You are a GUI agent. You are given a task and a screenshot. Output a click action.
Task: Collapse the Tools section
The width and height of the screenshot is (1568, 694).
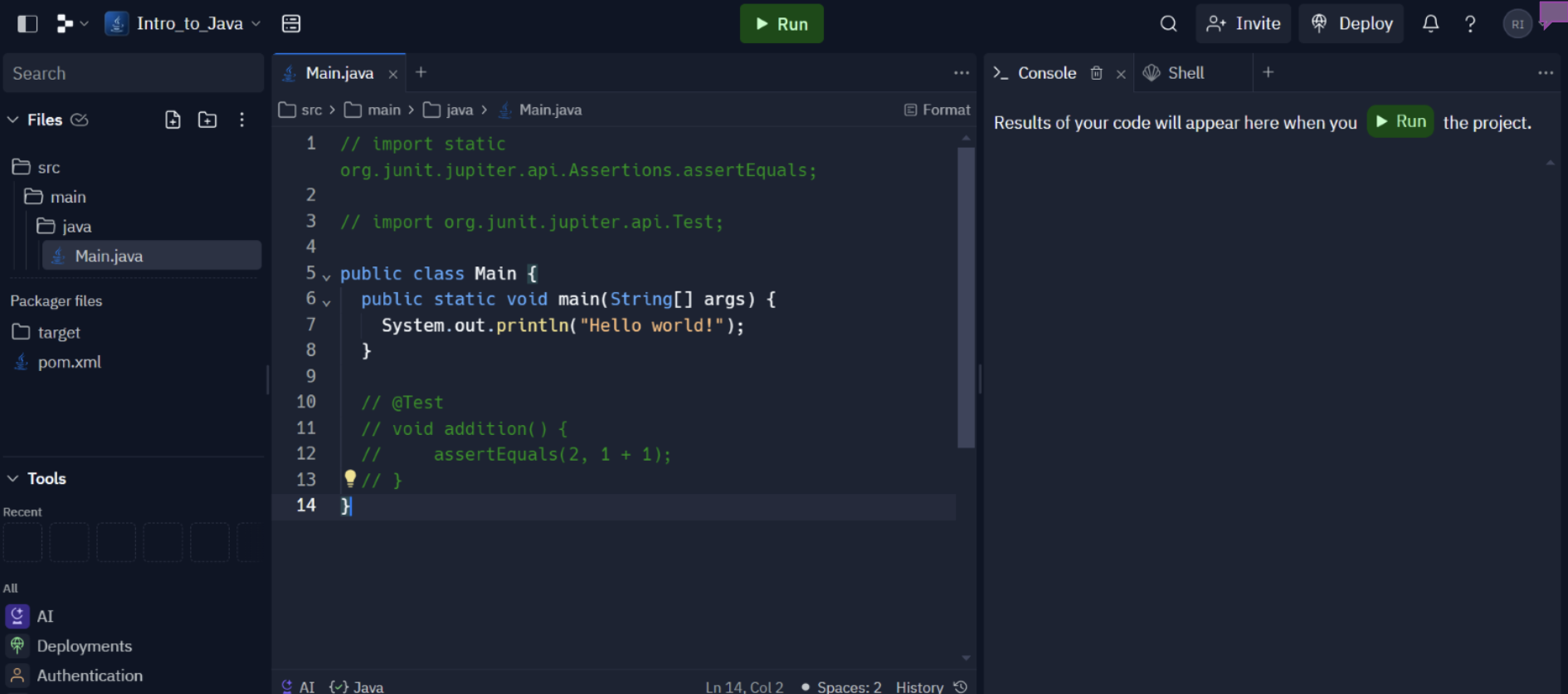[x=13, y=478]
